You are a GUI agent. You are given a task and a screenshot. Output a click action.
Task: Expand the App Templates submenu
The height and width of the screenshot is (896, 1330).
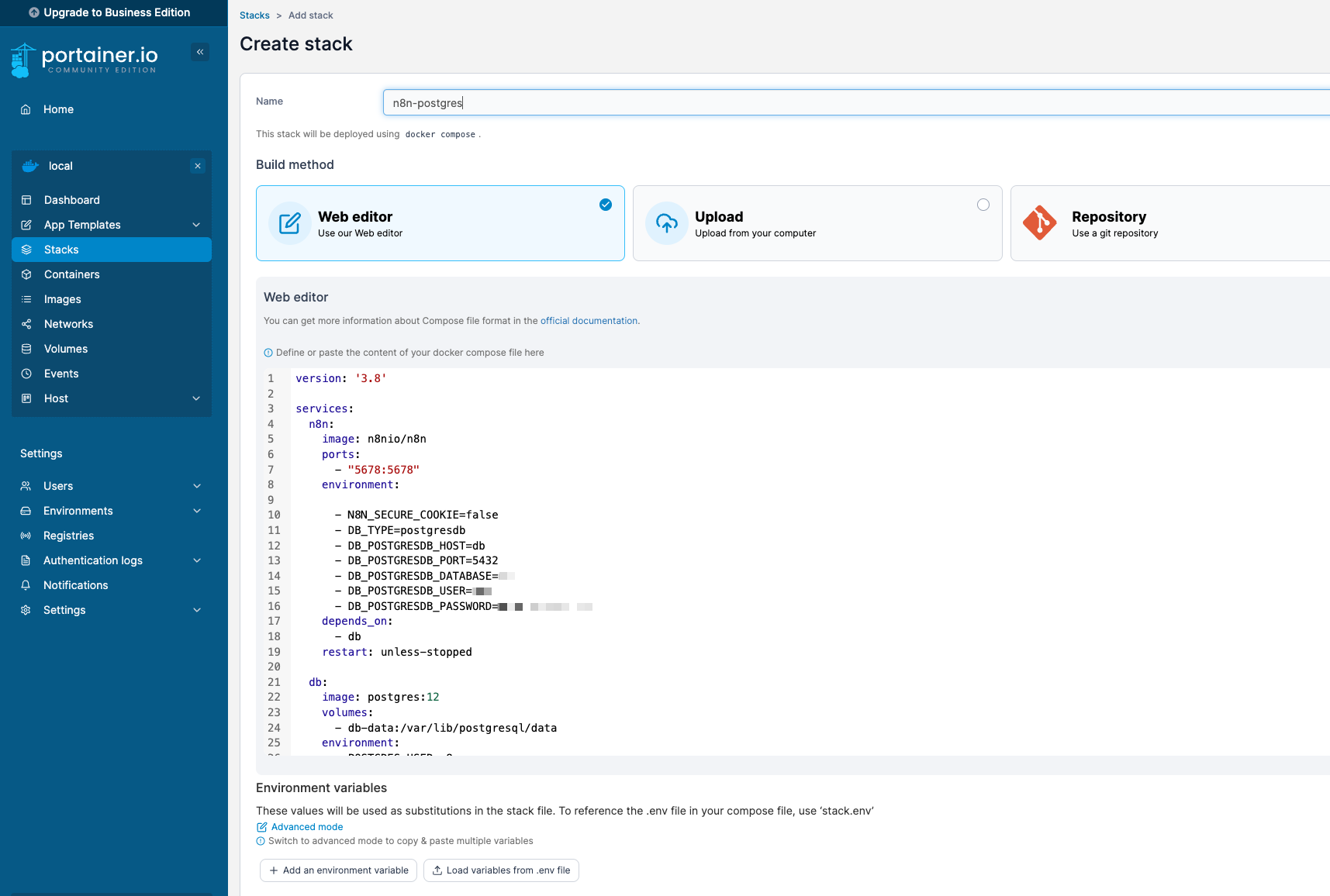[196, 225]
